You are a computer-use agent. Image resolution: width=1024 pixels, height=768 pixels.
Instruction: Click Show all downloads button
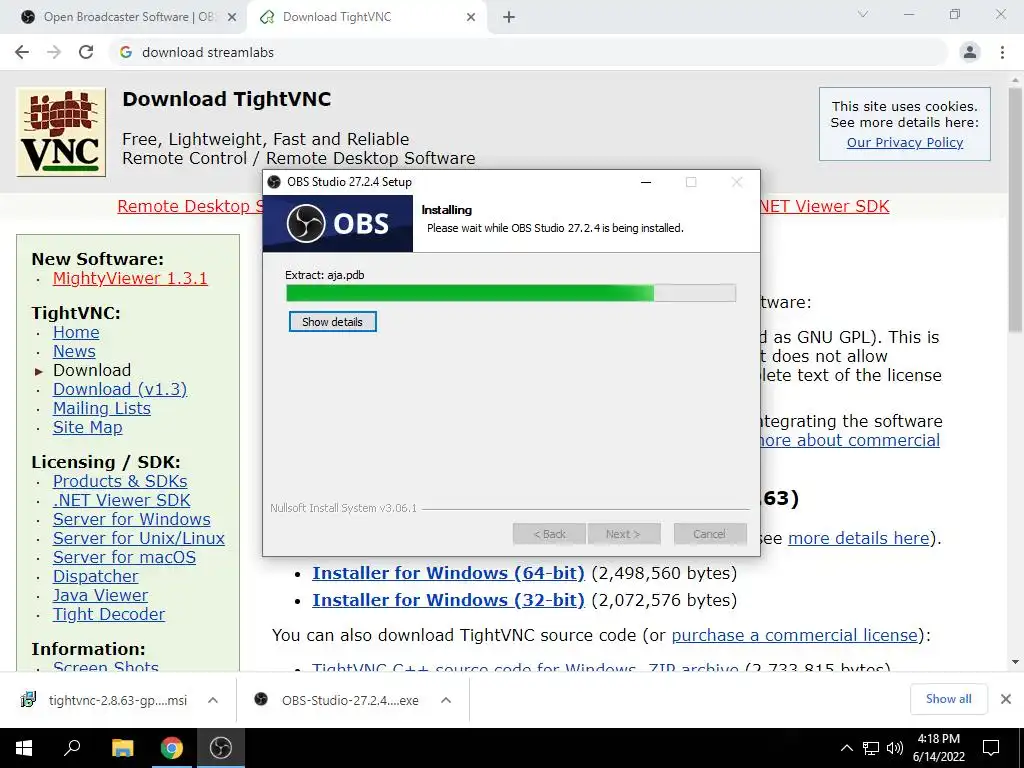coord(948,699)
